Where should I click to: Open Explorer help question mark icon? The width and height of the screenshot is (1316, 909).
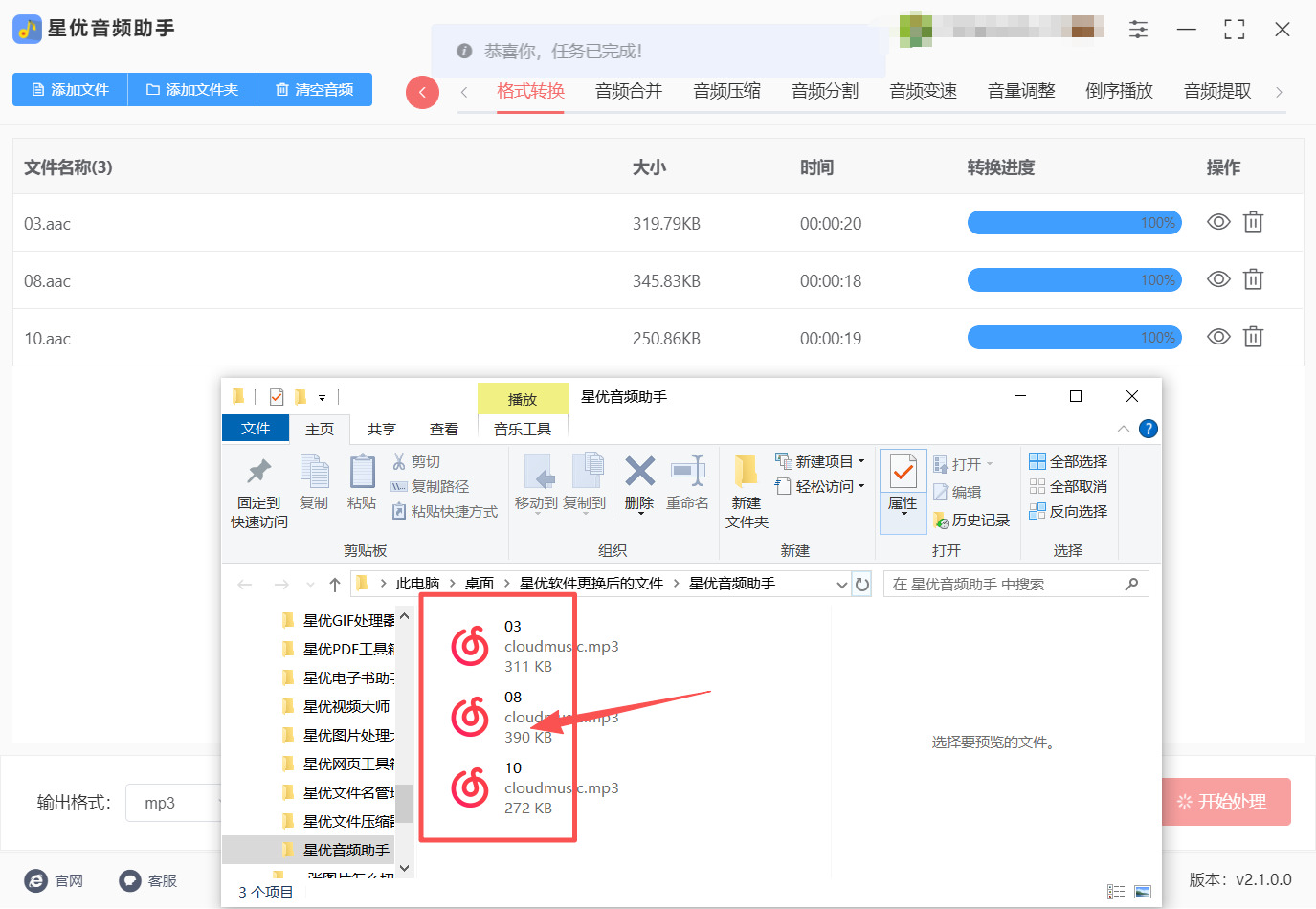click(x=1149, y=429)
